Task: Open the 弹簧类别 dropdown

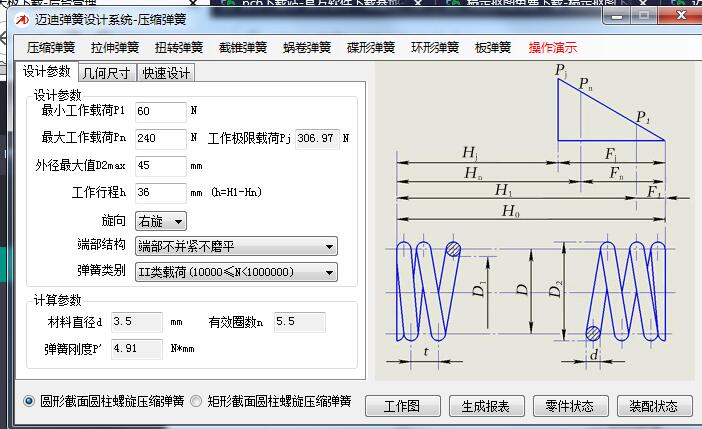Action: tap(236, 272)
